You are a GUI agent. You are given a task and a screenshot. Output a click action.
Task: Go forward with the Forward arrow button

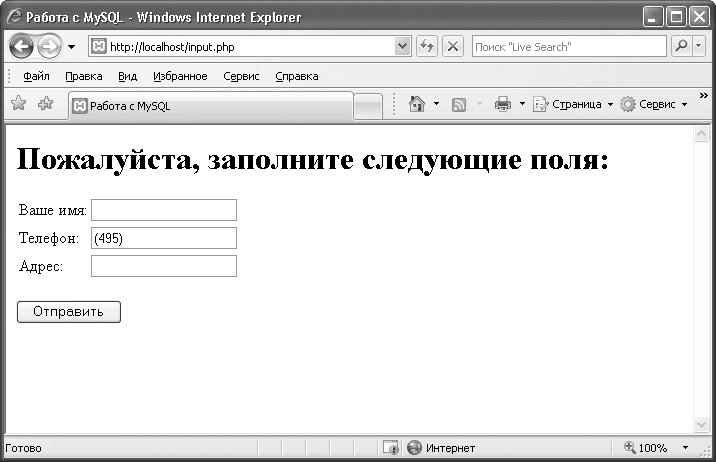point(49,47)
